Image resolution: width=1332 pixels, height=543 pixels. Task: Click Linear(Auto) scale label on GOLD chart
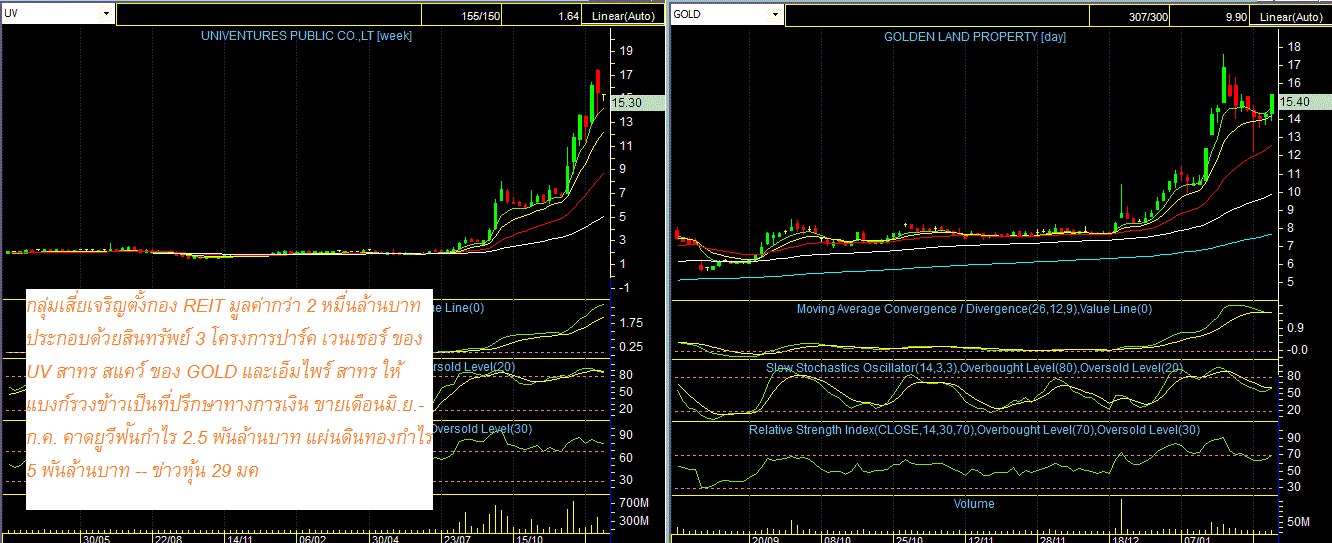click(x=1290, y=16)
